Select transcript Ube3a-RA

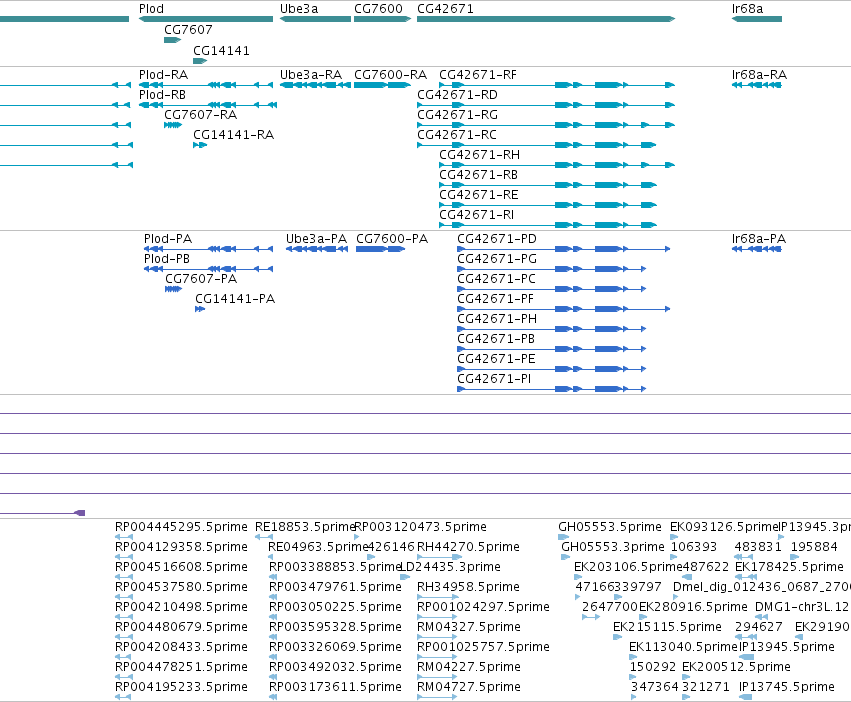coord(315,85)
